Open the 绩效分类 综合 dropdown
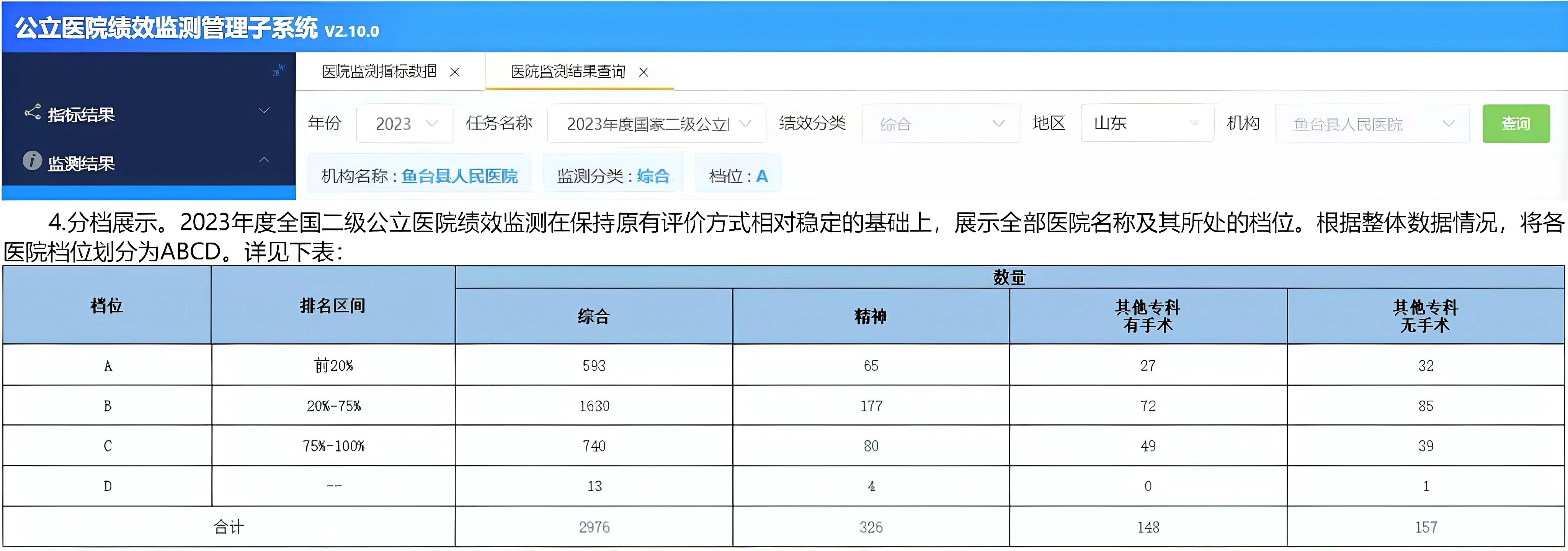The width and height of the screenshot is (1568, 551). click(x=941, y=124)
